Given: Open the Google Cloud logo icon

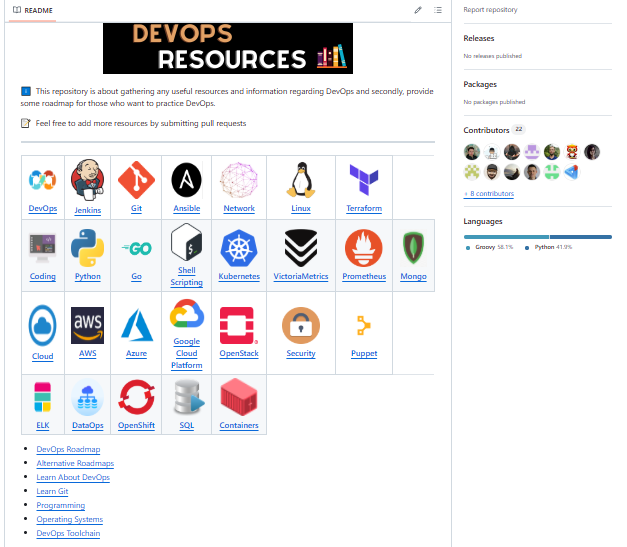Looking at the screenshot, I should tap(187, 313).
